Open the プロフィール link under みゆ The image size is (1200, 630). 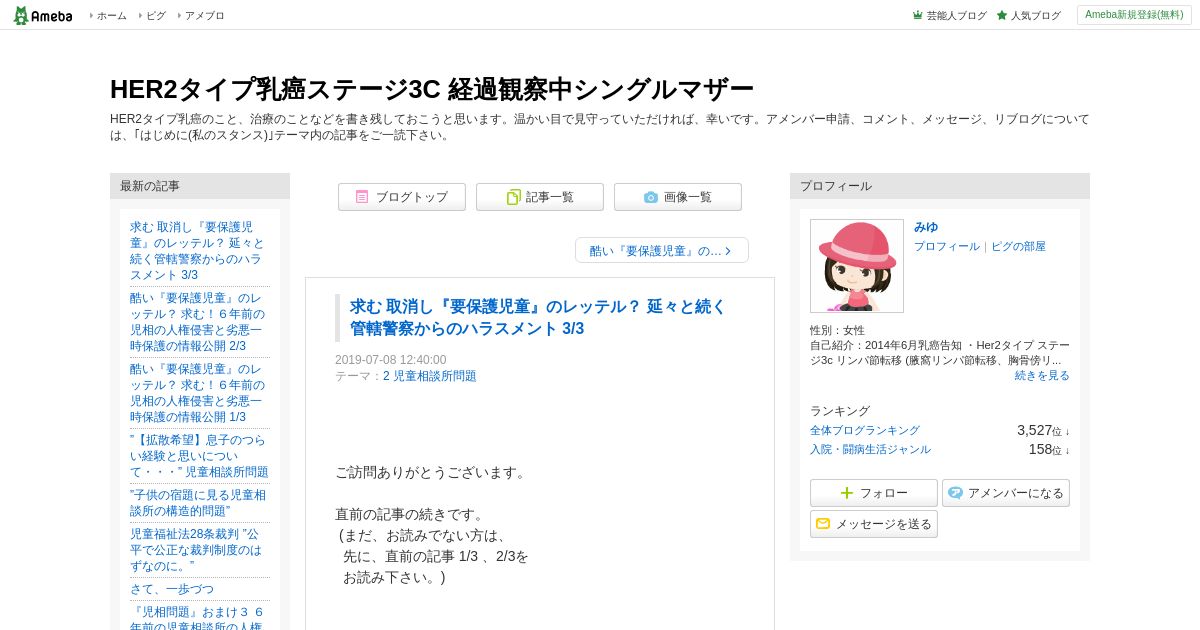tap(947, 246)
